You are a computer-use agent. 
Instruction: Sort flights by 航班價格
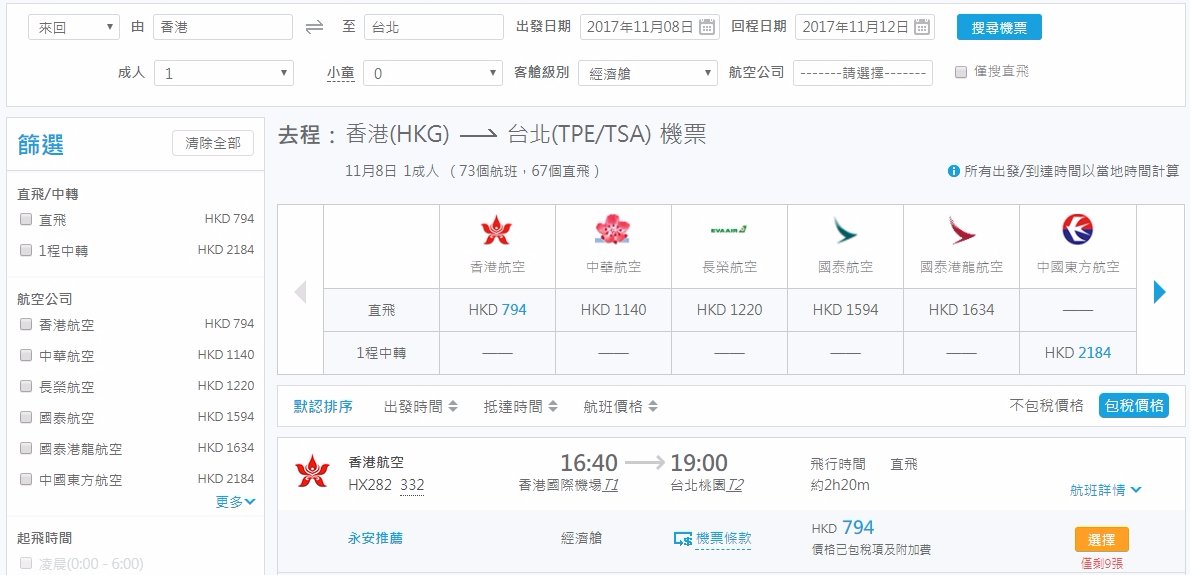pos(620,407)
